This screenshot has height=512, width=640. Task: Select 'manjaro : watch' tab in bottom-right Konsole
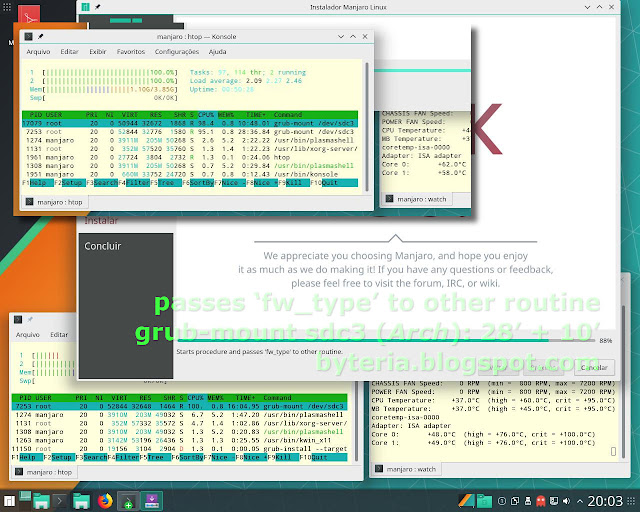tap(406, 469)
